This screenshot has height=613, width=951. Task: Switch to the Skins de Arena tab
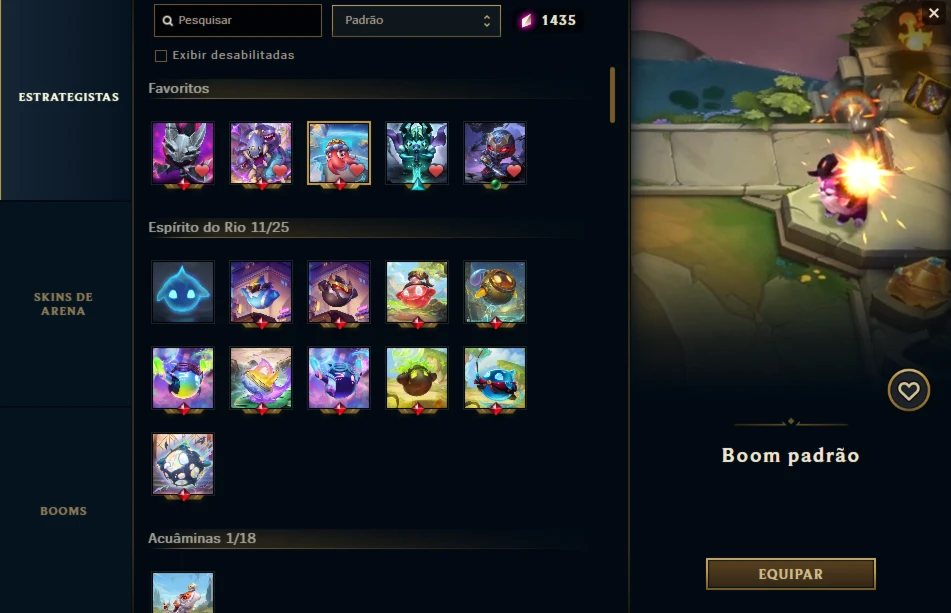(x=64, y=304)
